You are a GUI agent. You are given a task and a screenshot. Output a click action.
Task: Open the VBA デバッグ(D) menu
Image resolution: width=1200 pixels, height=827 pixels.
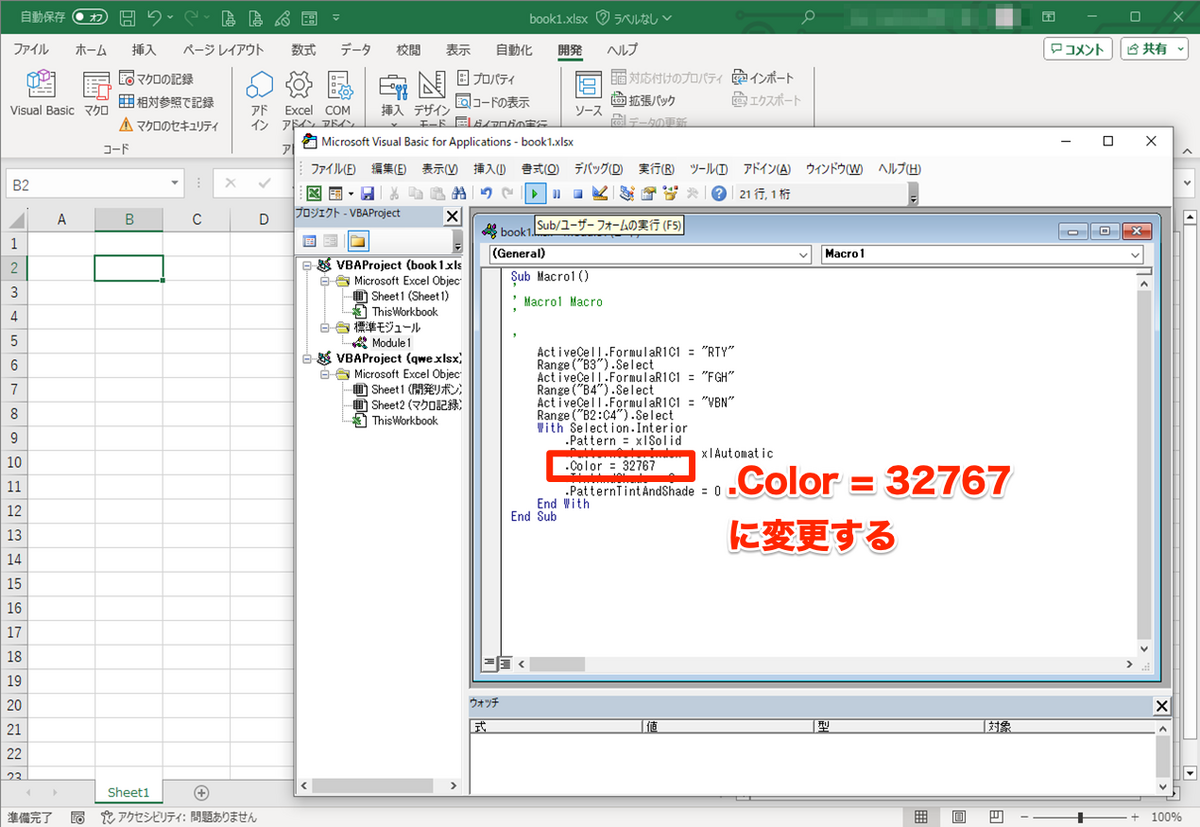[x=598, y=169]
